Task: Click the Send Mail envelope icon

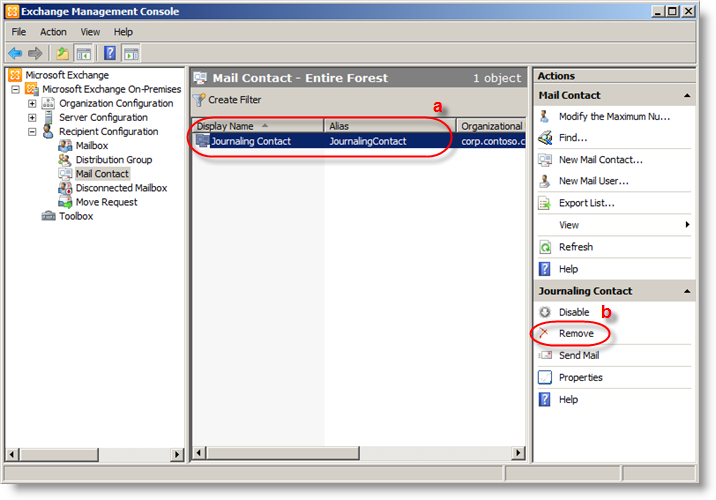Action: [545, 355]
